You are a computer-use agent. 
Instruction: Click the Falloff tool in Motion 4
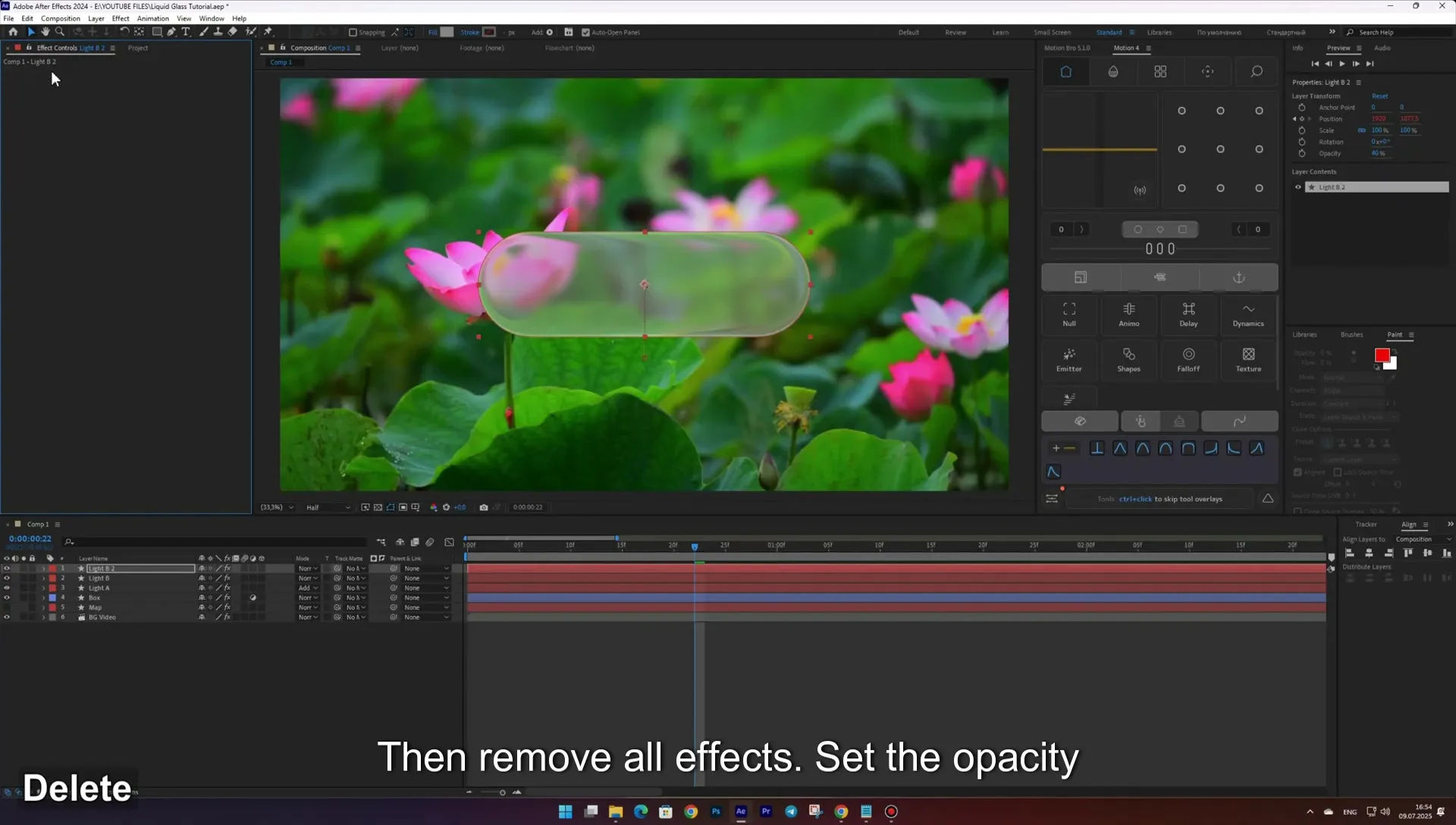1188,359
